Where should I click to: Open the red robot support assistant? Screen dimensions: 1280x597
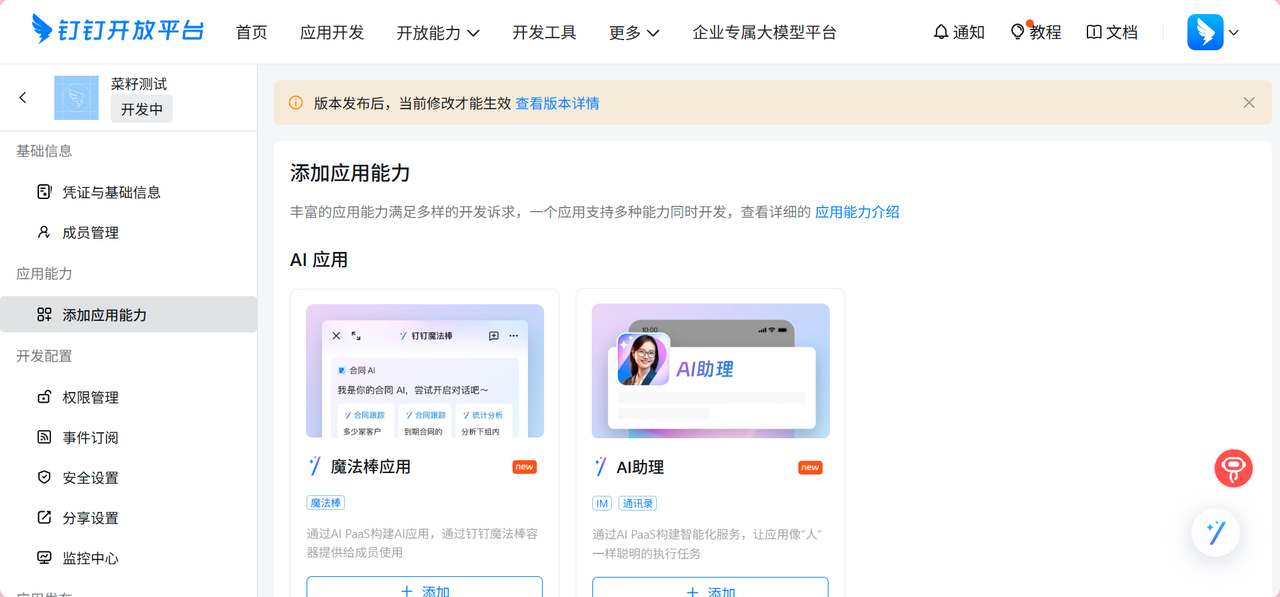coord(1233,468)
